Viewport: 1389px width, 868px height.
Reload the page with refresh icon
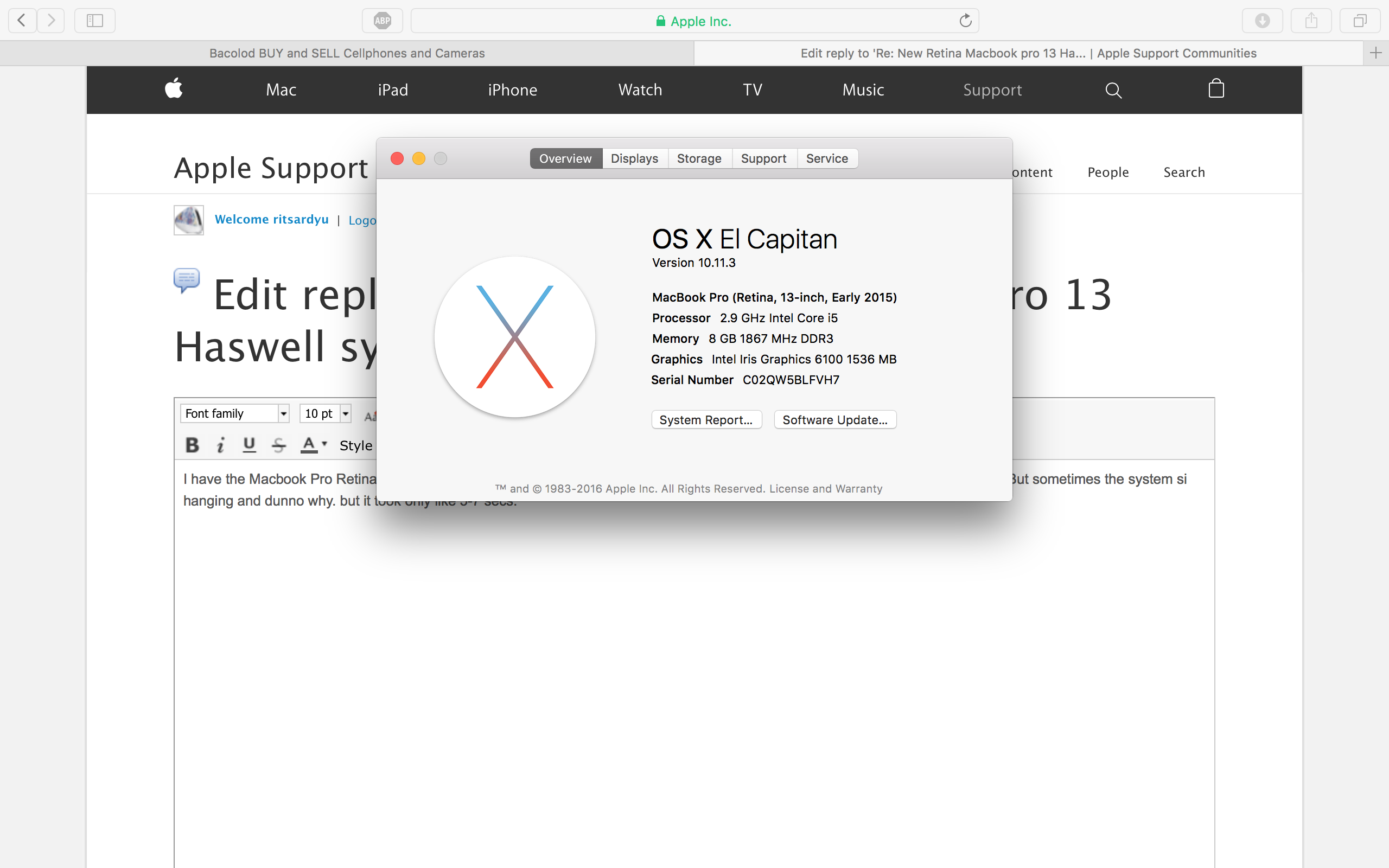click(965, 21)
